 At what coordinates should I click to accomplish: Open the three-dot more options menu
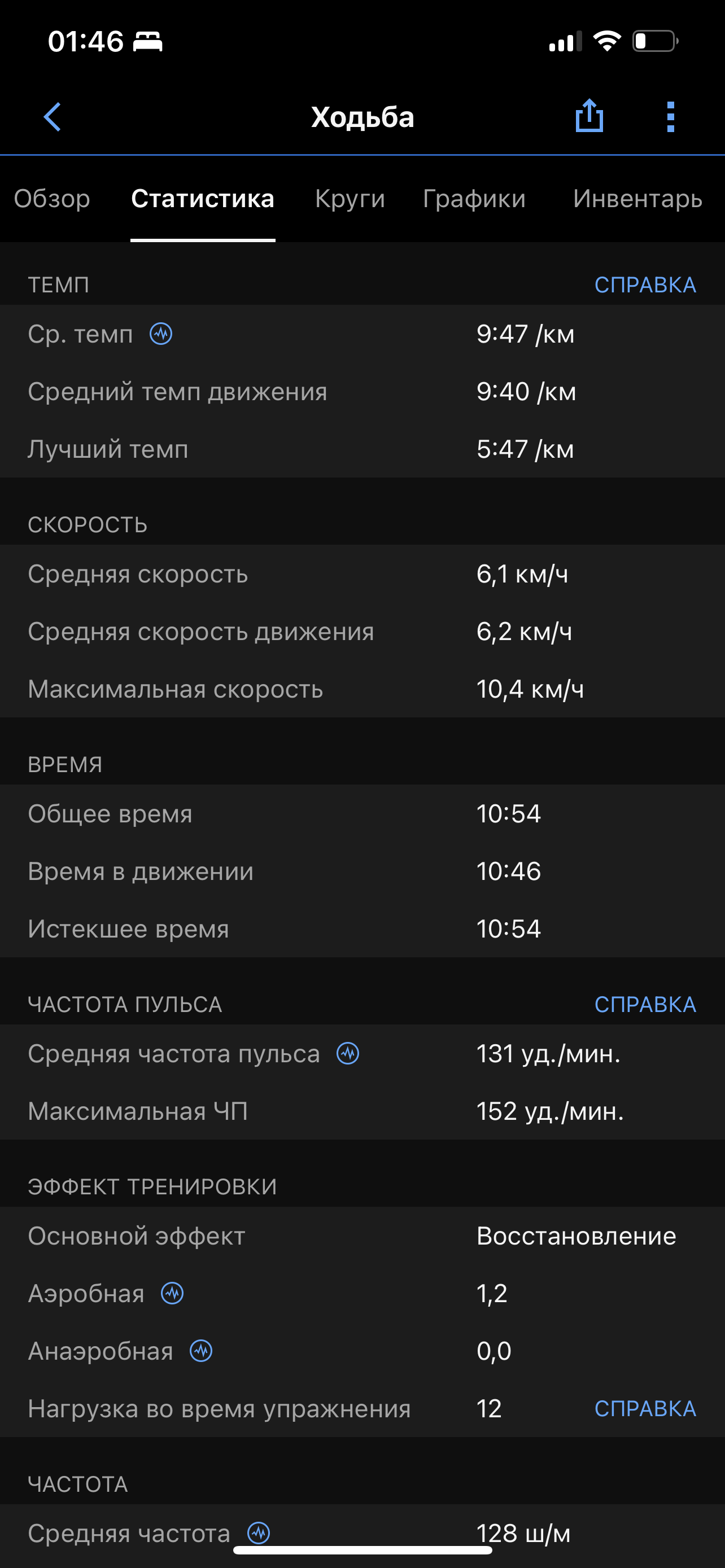click(670, 116)
